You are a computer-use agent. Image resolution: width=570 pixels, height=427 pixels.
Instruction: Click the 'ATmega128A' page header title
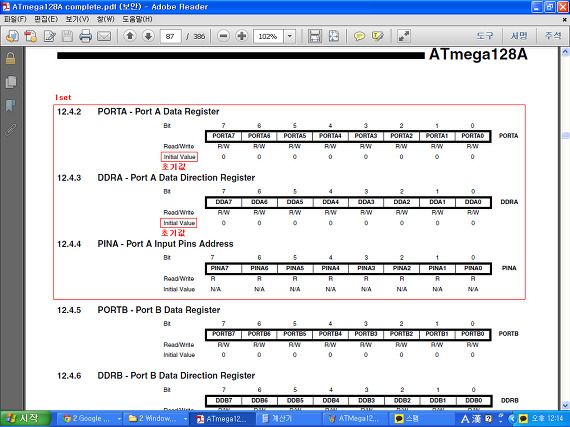(478, 55)
